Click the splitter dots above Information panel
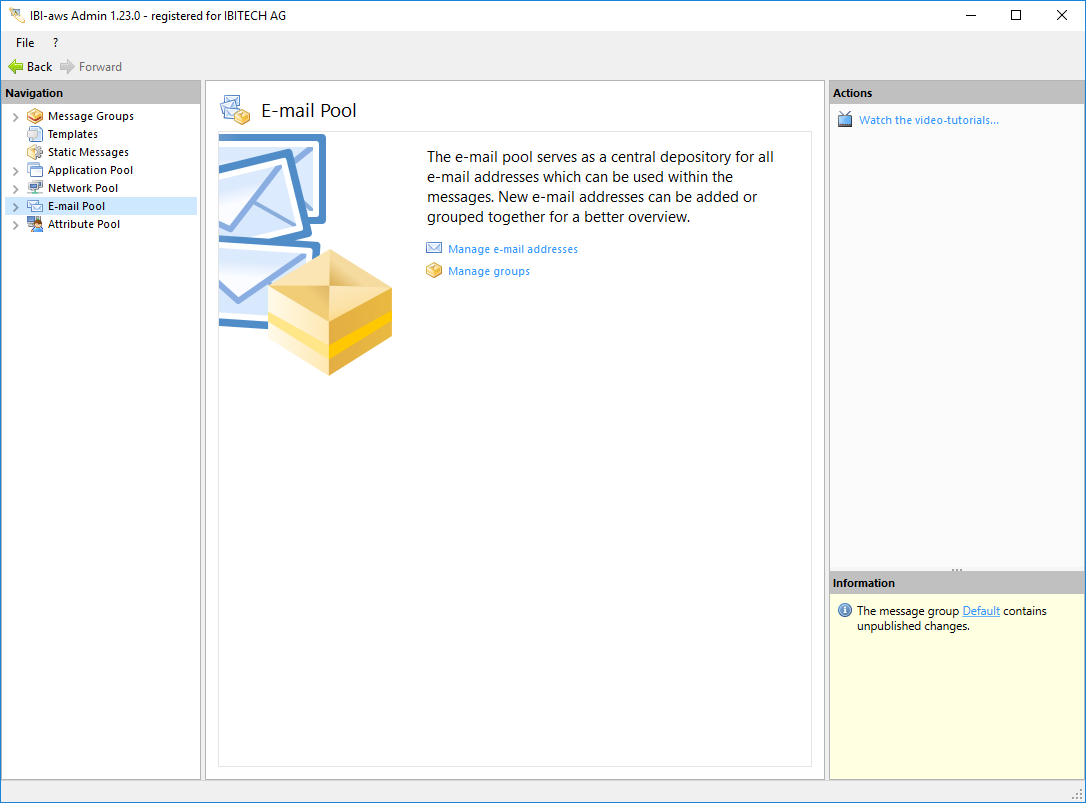 957,570
